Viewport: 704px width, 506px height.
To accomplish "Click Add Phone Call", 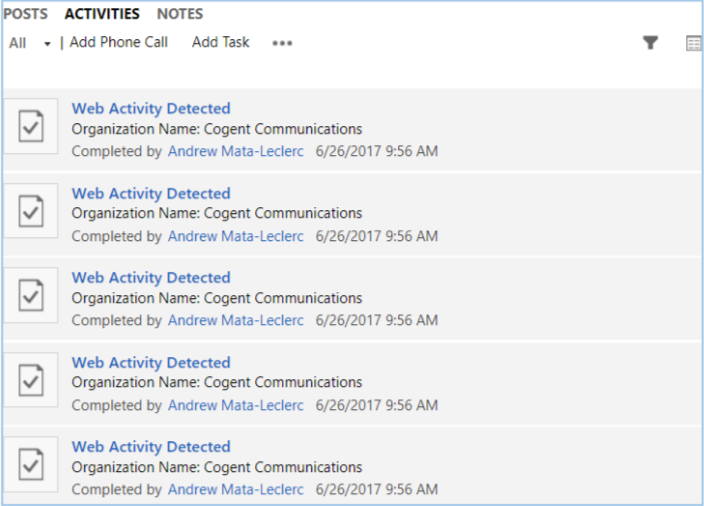I will tap(118, 42).
